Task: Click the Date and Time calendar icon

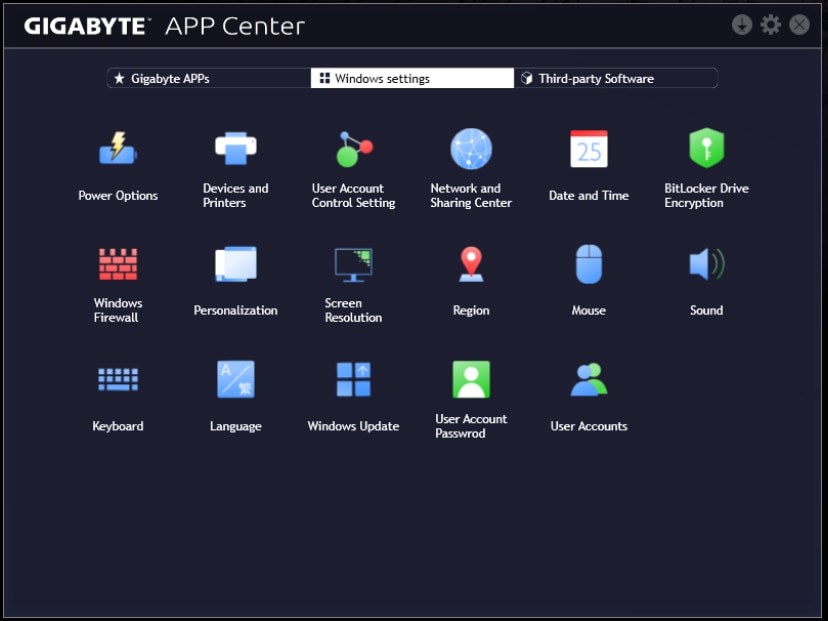Action: [588, 149]
